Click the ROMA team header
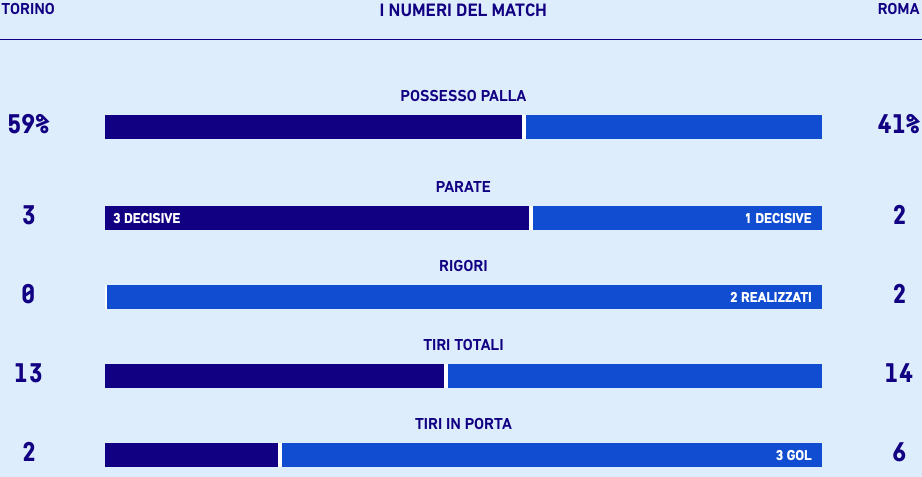The image size is (922, 477). [898, 9]
